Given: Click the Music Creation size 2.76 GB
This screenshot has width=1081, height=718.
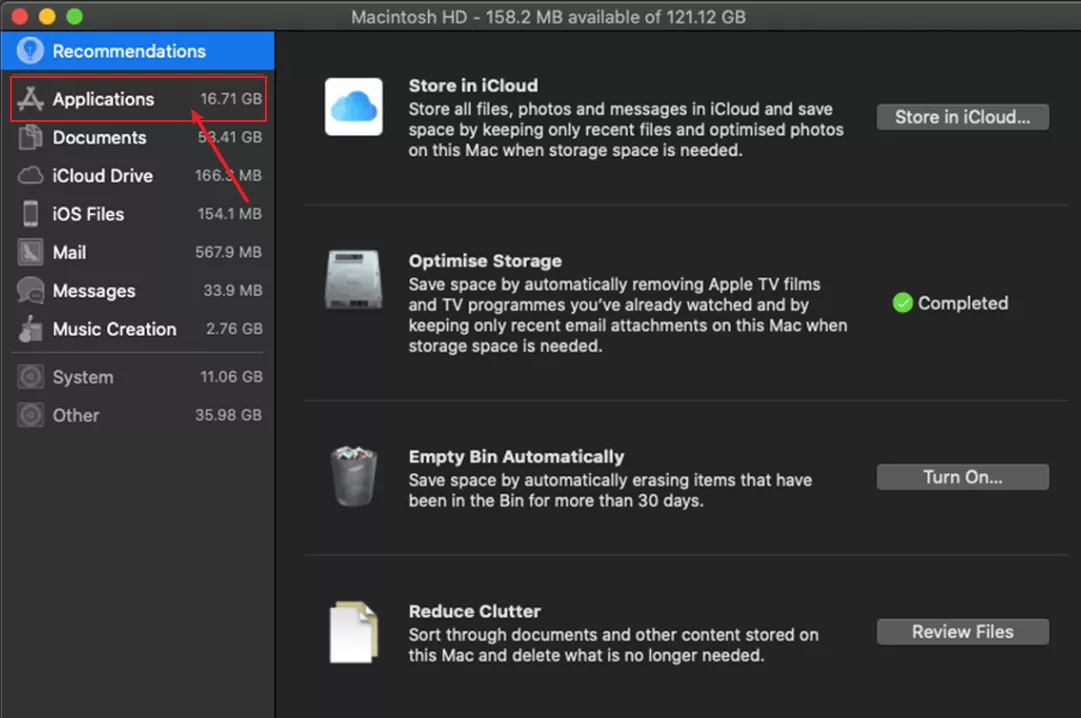Looking at the screenshot, I should pyautogui.click(x=234, y=329).
